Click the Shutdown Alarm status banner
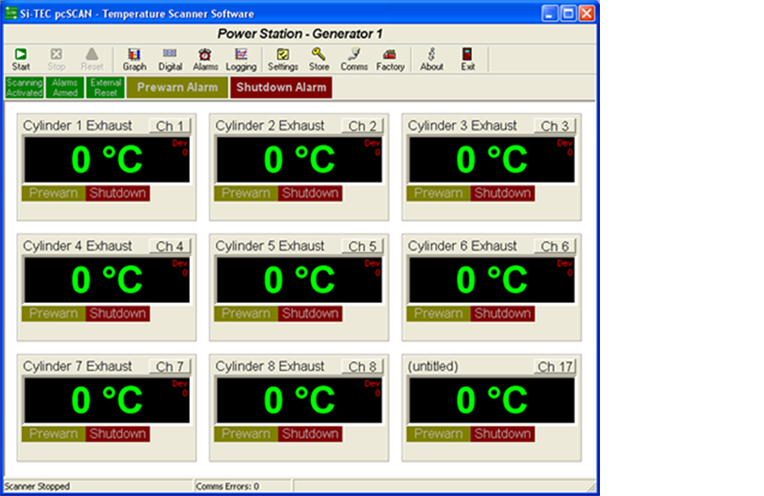The width and height of the screenshot is (764, 496). [281, 88]
